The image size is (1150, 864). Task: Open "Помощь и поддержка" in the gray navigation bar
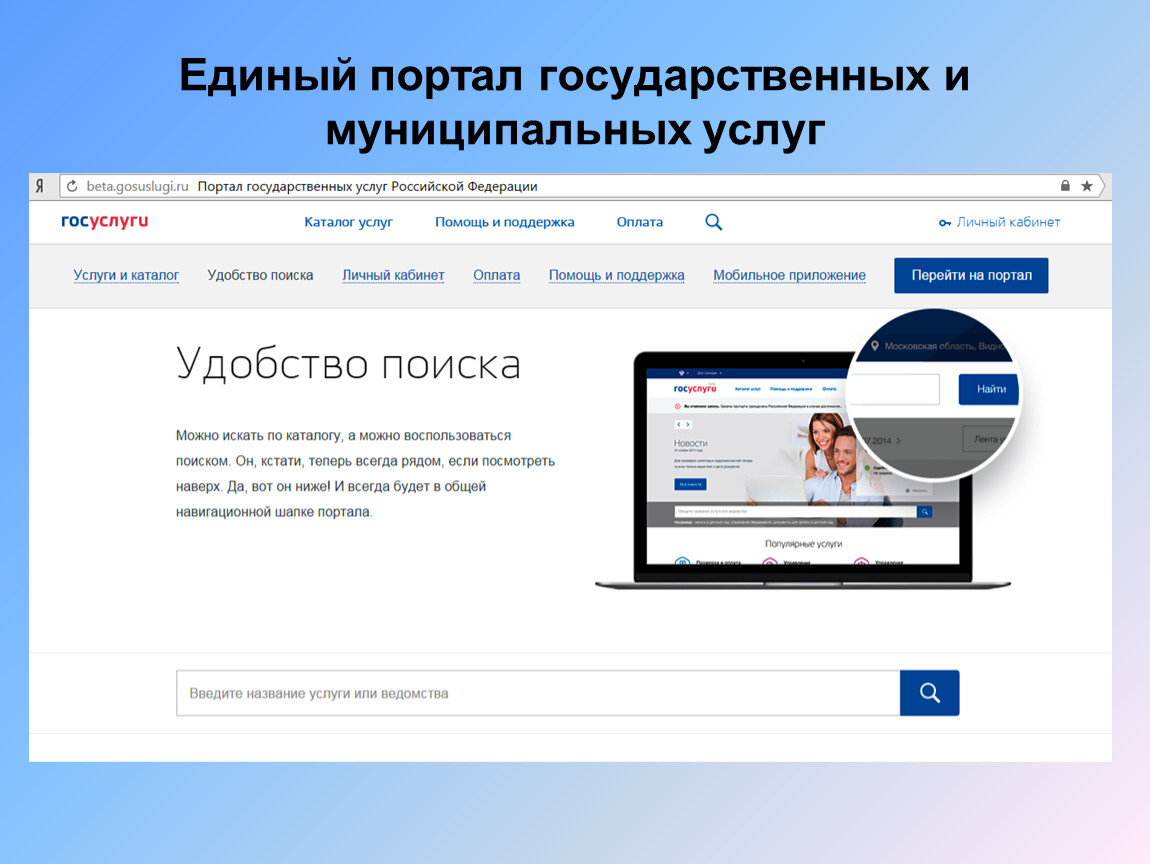(x=616, y=275)
